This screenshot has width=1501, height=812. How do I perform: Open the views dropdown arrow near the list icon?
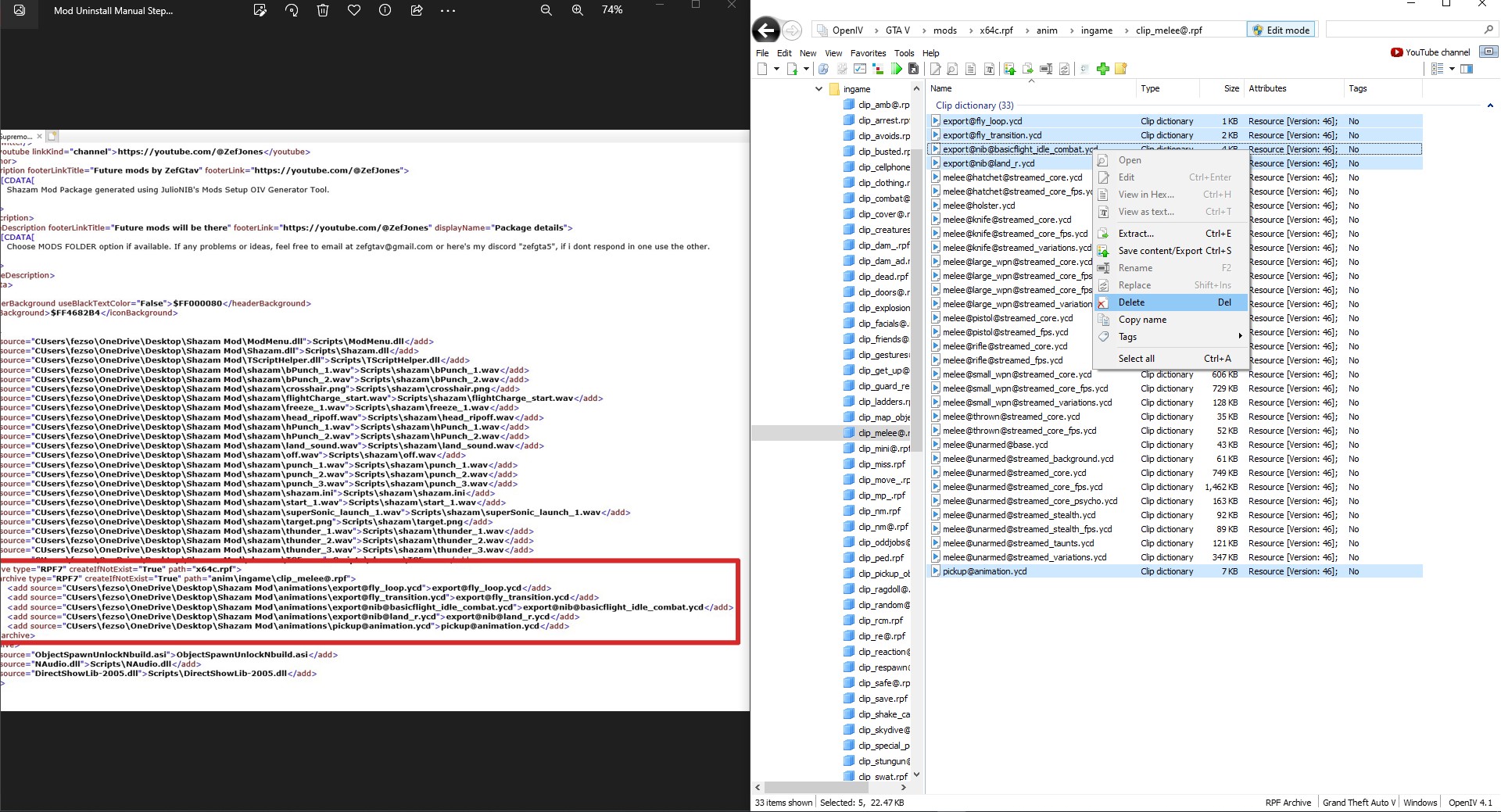point(1452,69)
